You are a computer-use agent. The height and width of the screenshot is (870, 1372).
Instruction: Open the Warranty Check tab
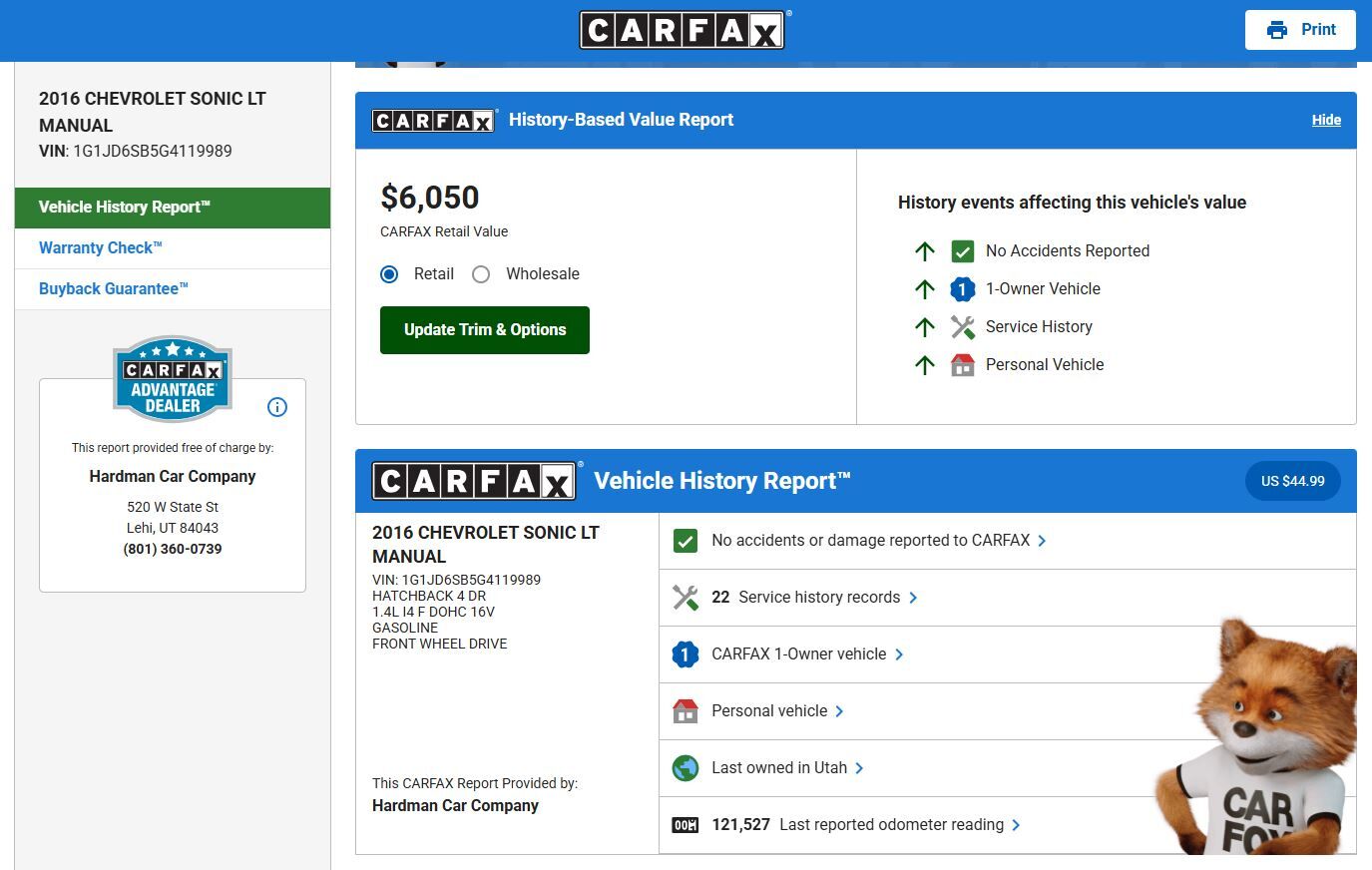tap(100, 248)
